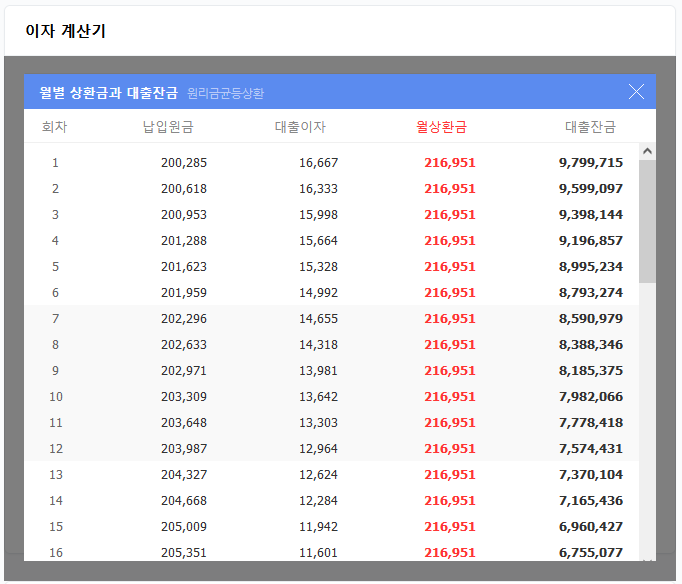The height and width of the screenshot is (584, 682).
Task: Select interest value 11,601
Action: click(318, 553)
